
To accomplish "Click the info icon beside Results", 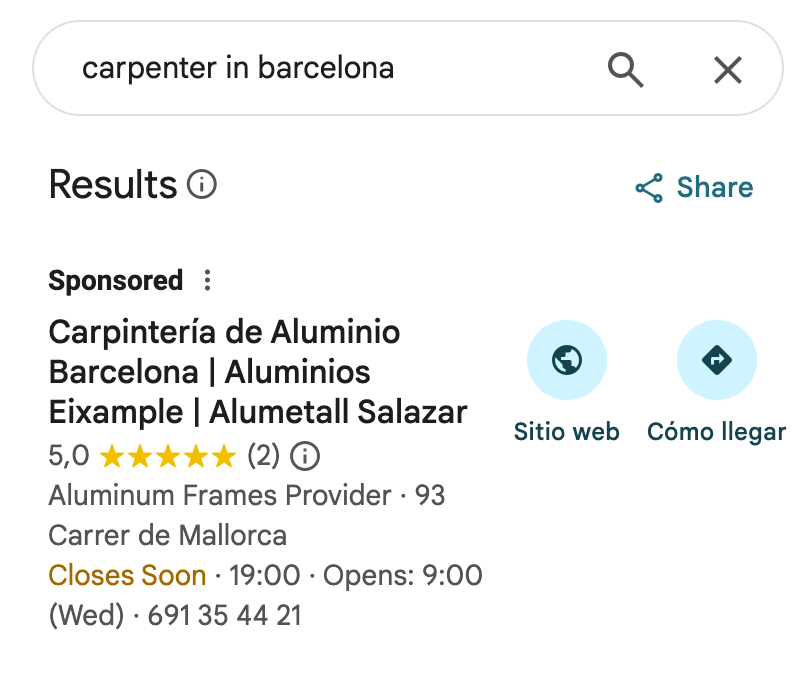I will (202, 185).
